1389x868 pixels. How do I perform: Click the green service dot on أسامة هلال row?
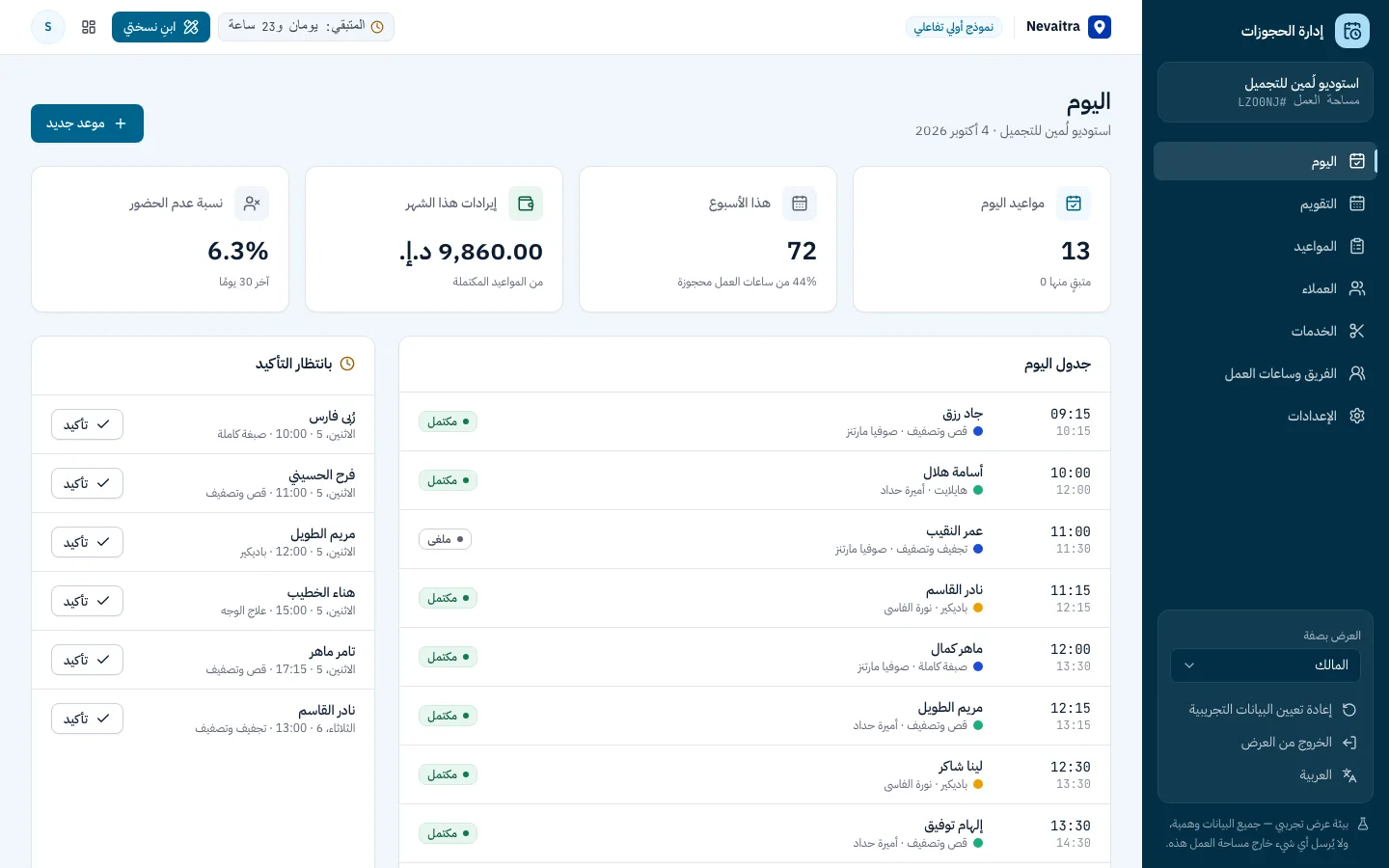click(x=978, y=490)
